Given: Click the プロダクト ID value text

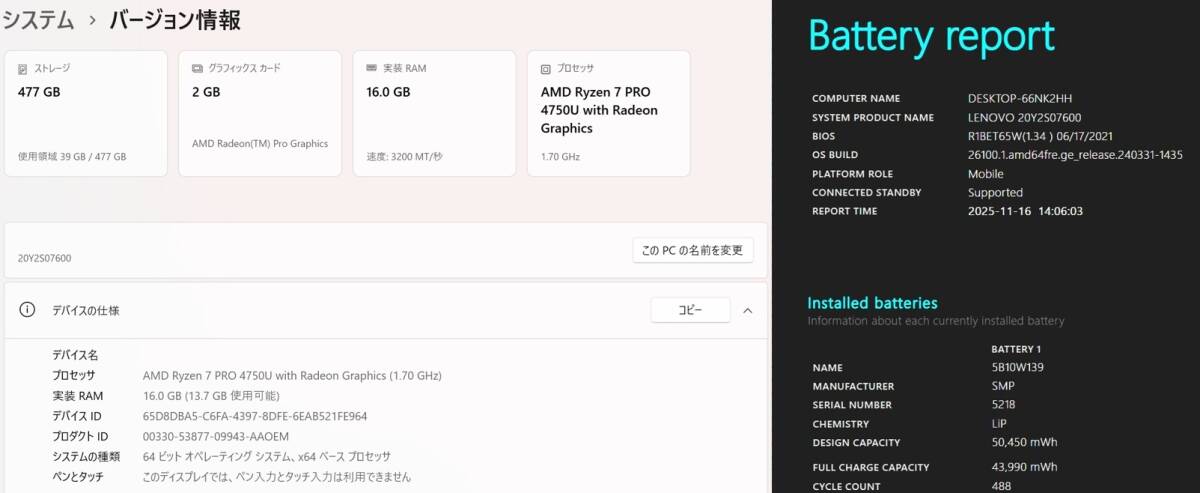Looking at the screenshot, I should point(216,436).
